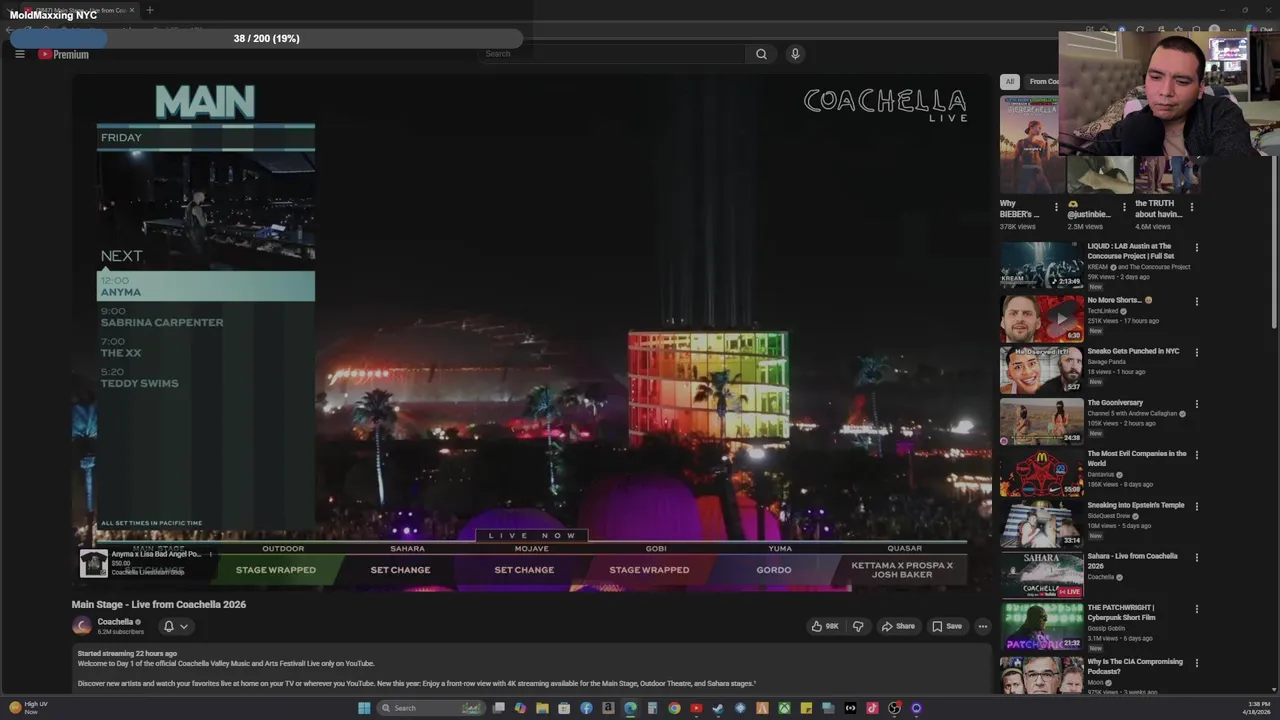Open LIQUID : LAB Austin video title
1280x720 pixels.
[x=1130, y=251]
